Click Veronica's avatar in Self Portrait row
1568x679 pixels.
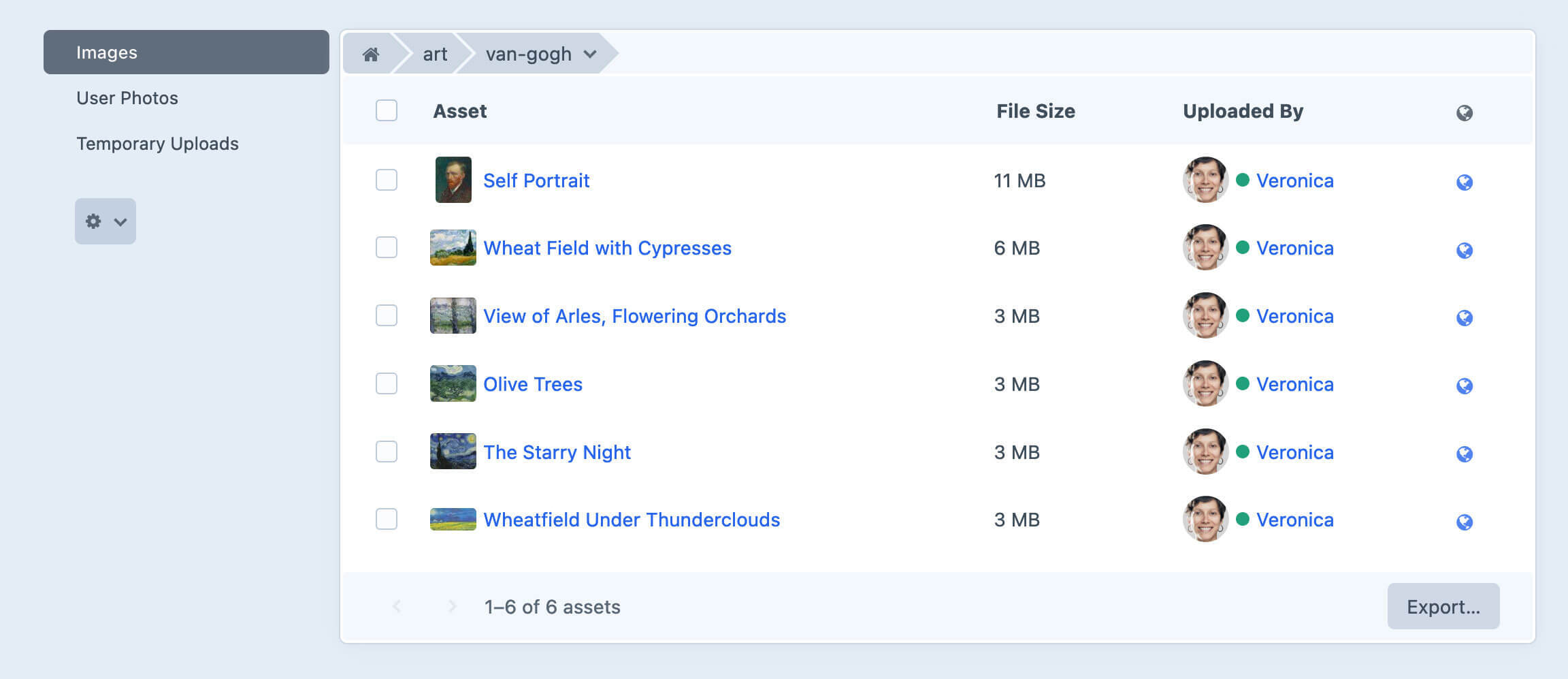[1205, 180]
